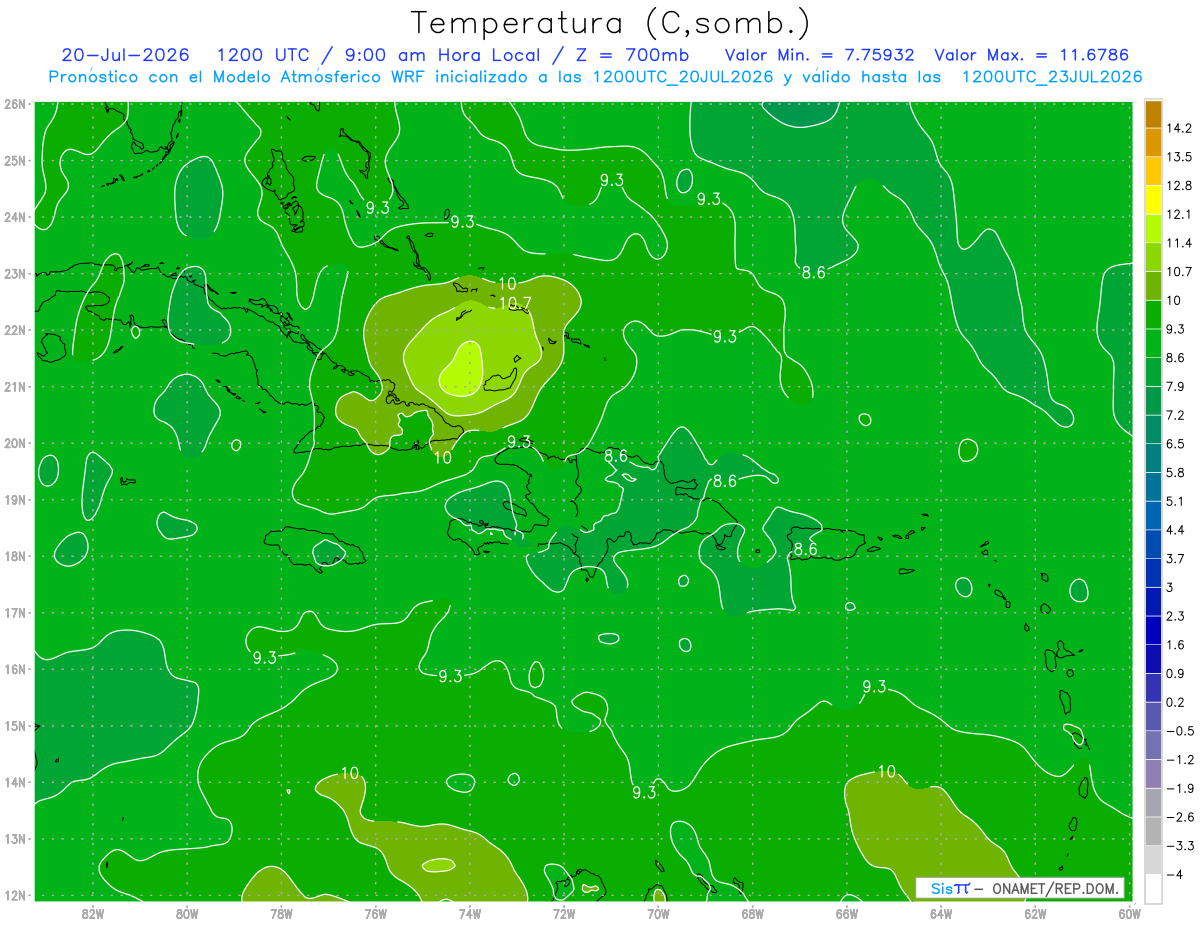Click the 0.9 color scale label
This screenshot has width=1200, height=927.
tap(1176, 674)
